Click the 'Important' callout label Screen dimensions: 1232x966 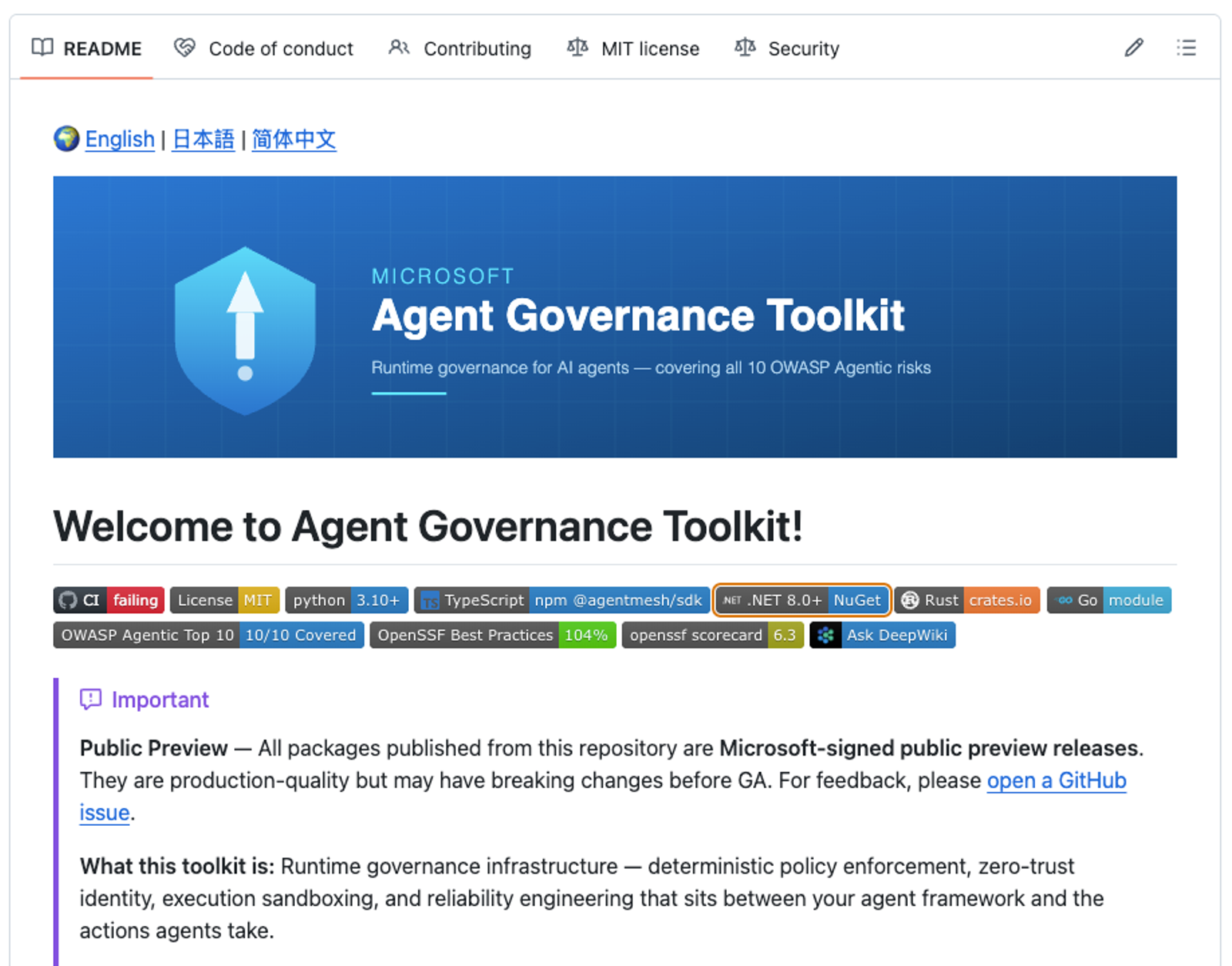pos(160,699)
